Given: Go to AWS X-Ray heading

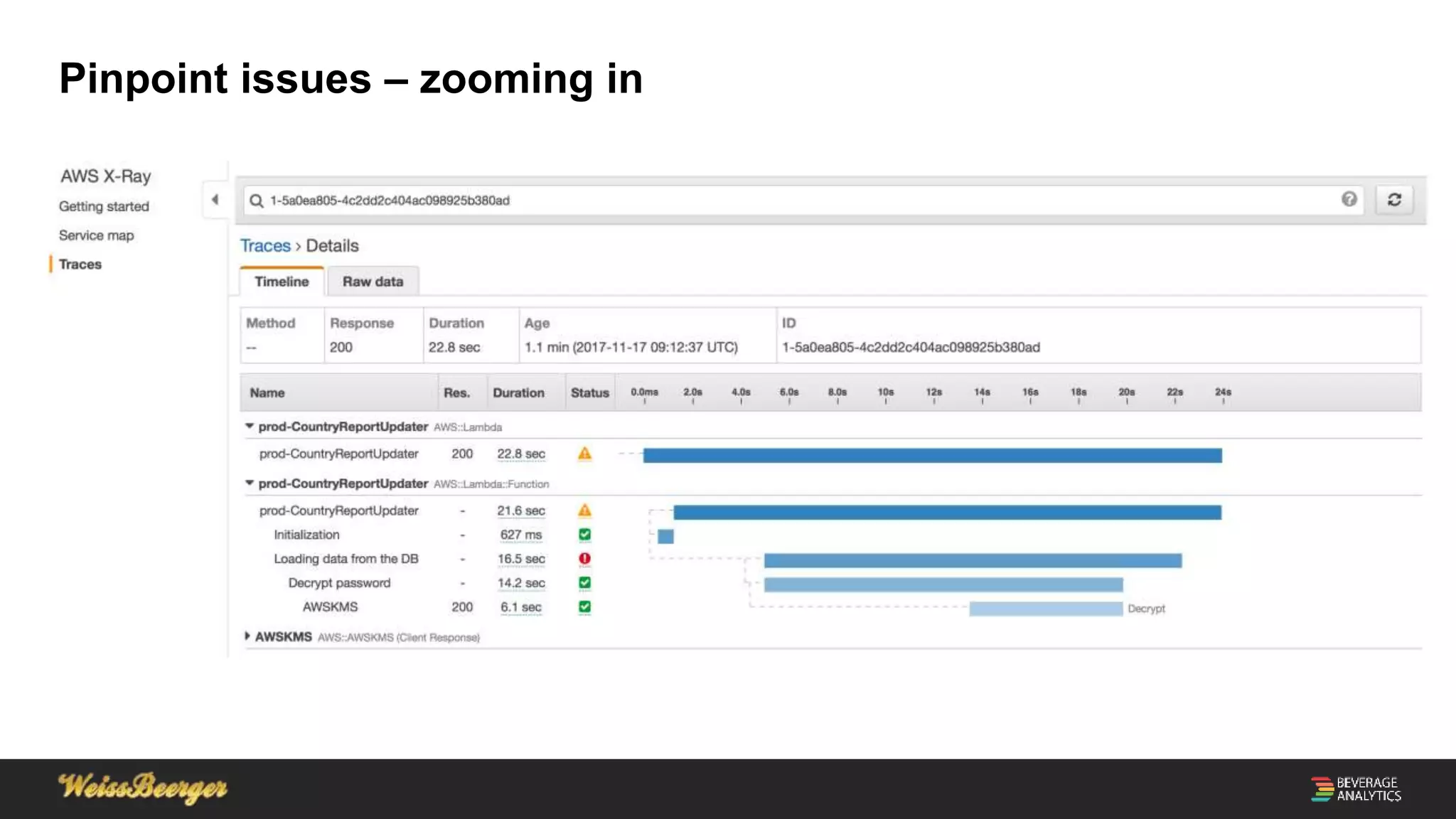Looking at the screenshot, I should (105, 176).
